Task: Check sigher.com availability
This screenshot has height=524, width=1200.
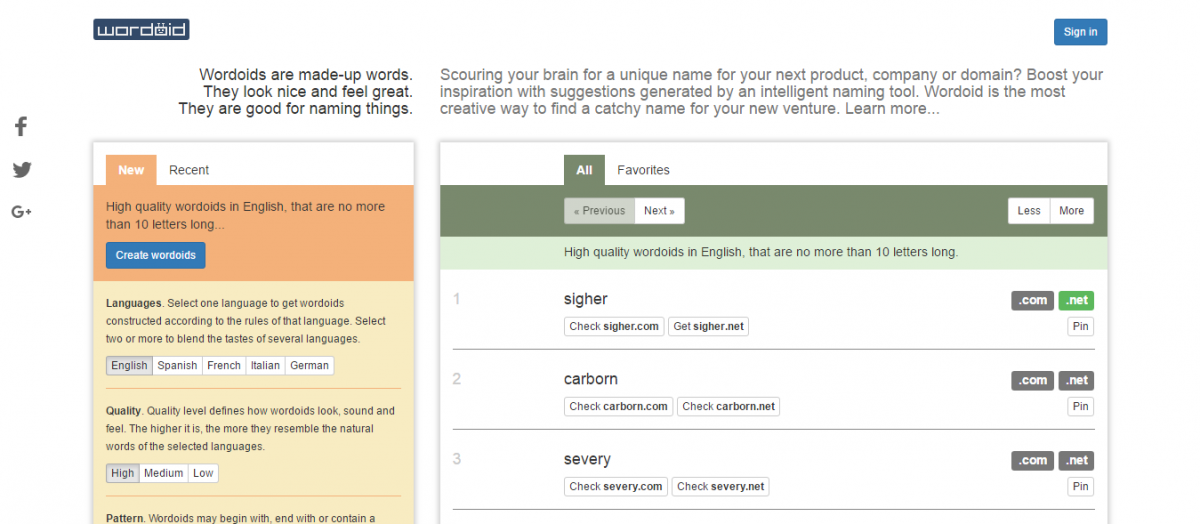Action: [x=614, y=326]
